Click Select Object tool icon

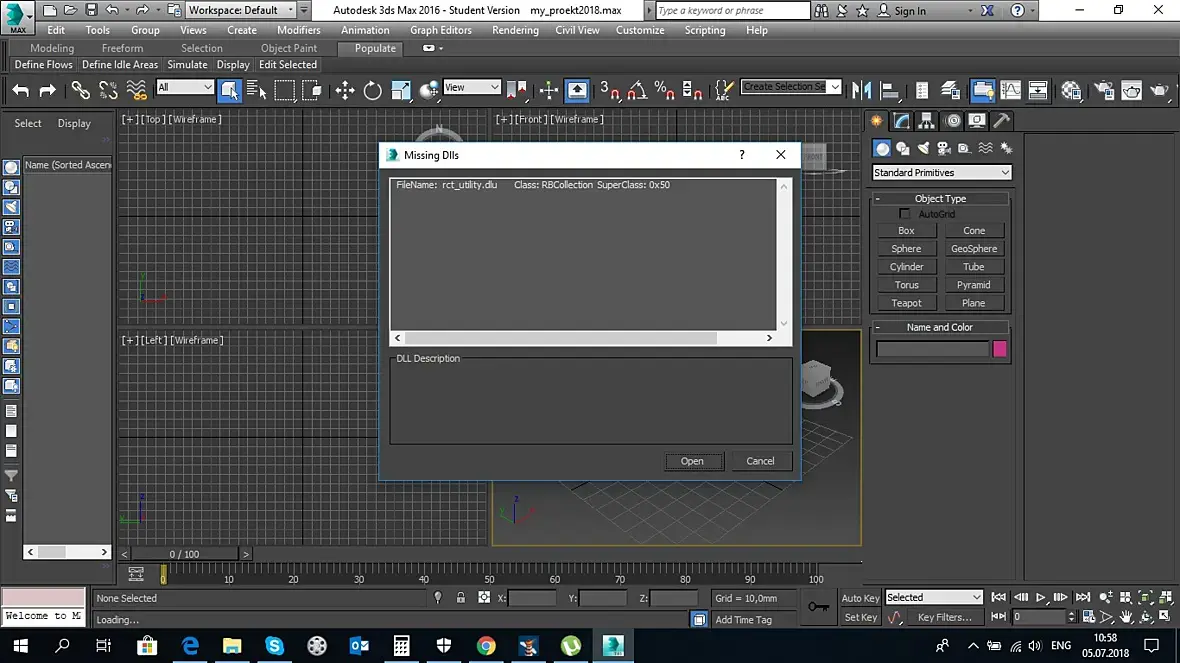(229, 91)
